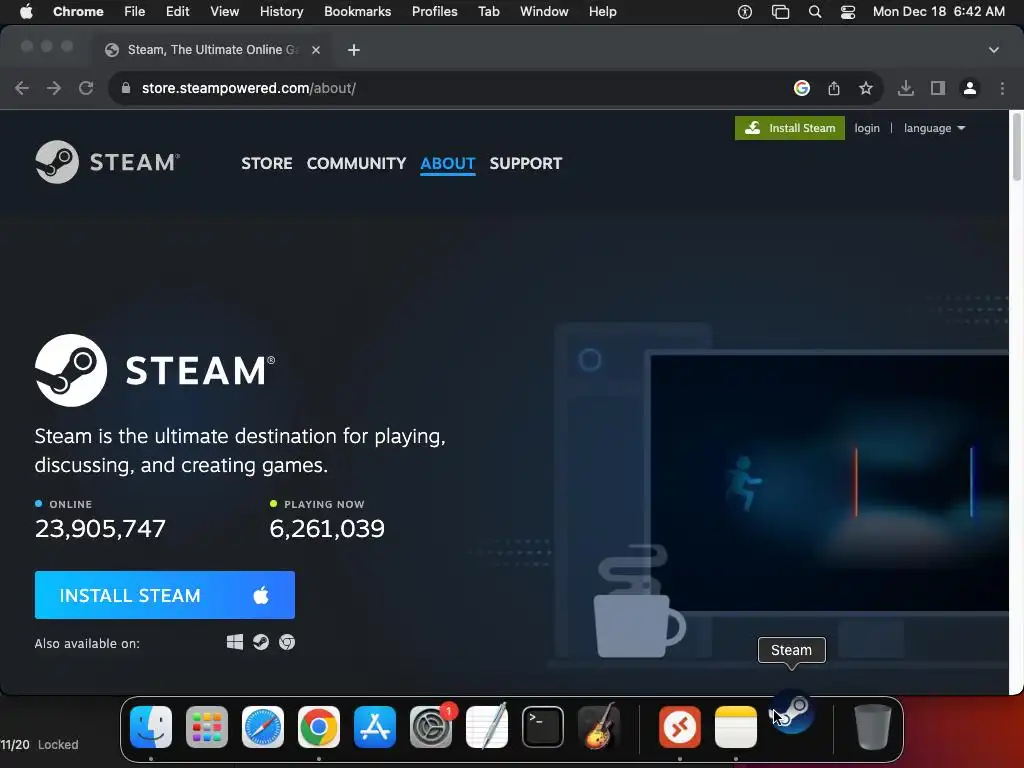Image resolution: width=1024 pixels, height=768 pixels.
Task: Open the View menu
Action: click(225, 12)
